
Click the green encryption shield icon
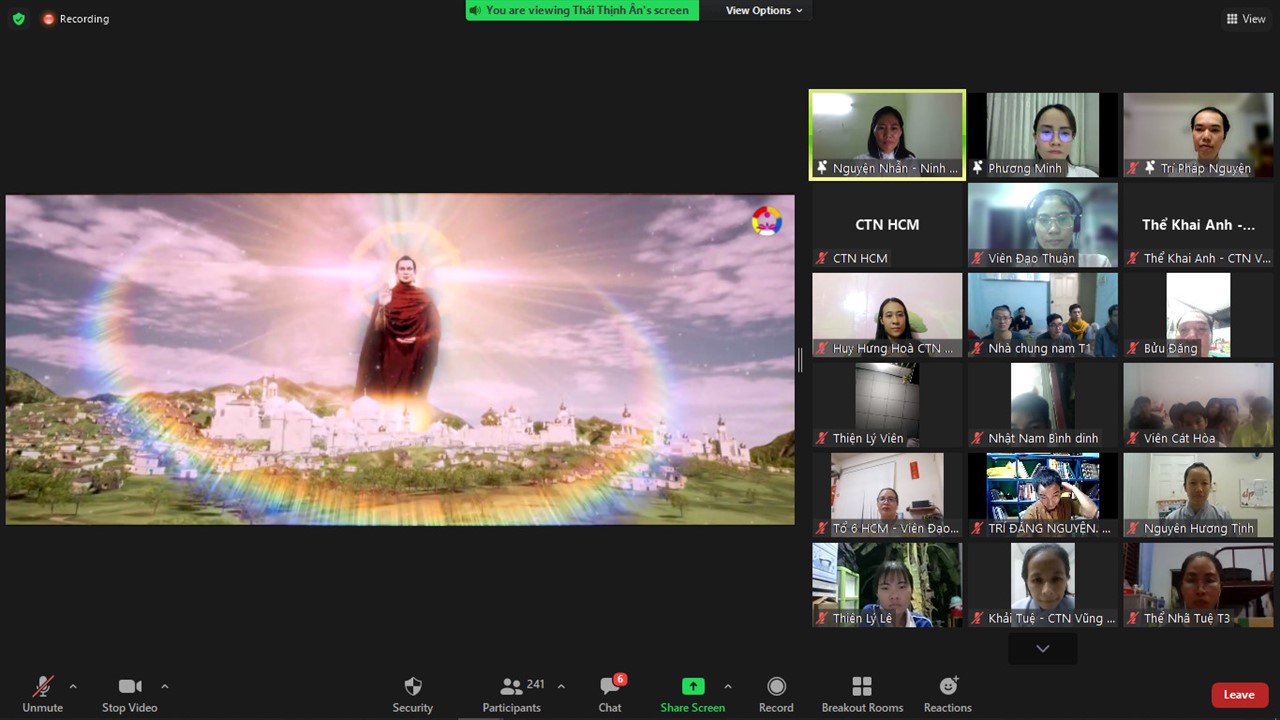[18, 19]
